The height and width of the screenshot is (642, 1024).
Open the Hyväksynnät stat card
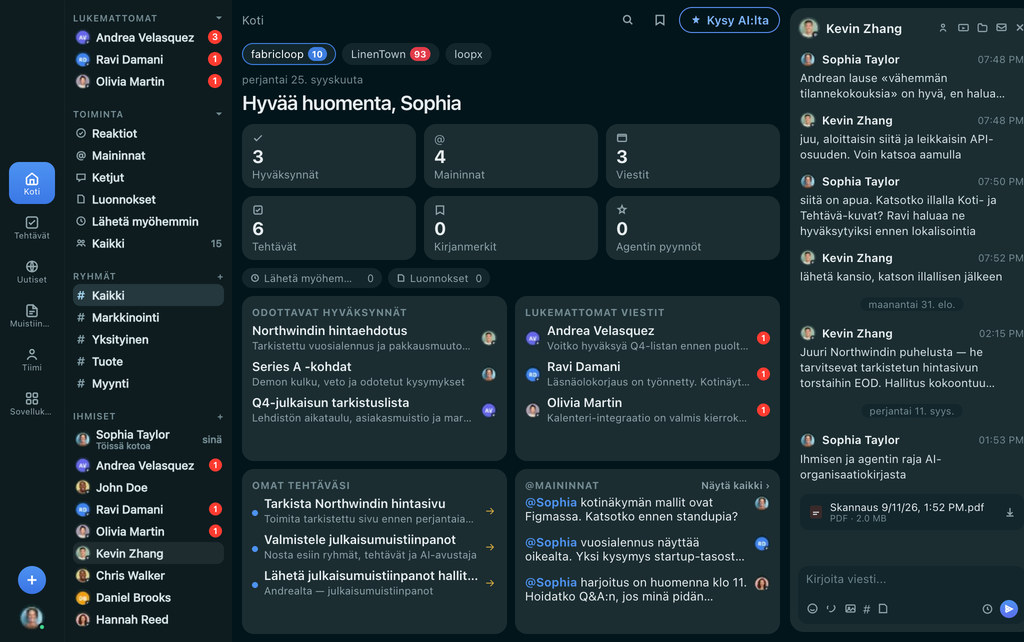pos(328,156)
